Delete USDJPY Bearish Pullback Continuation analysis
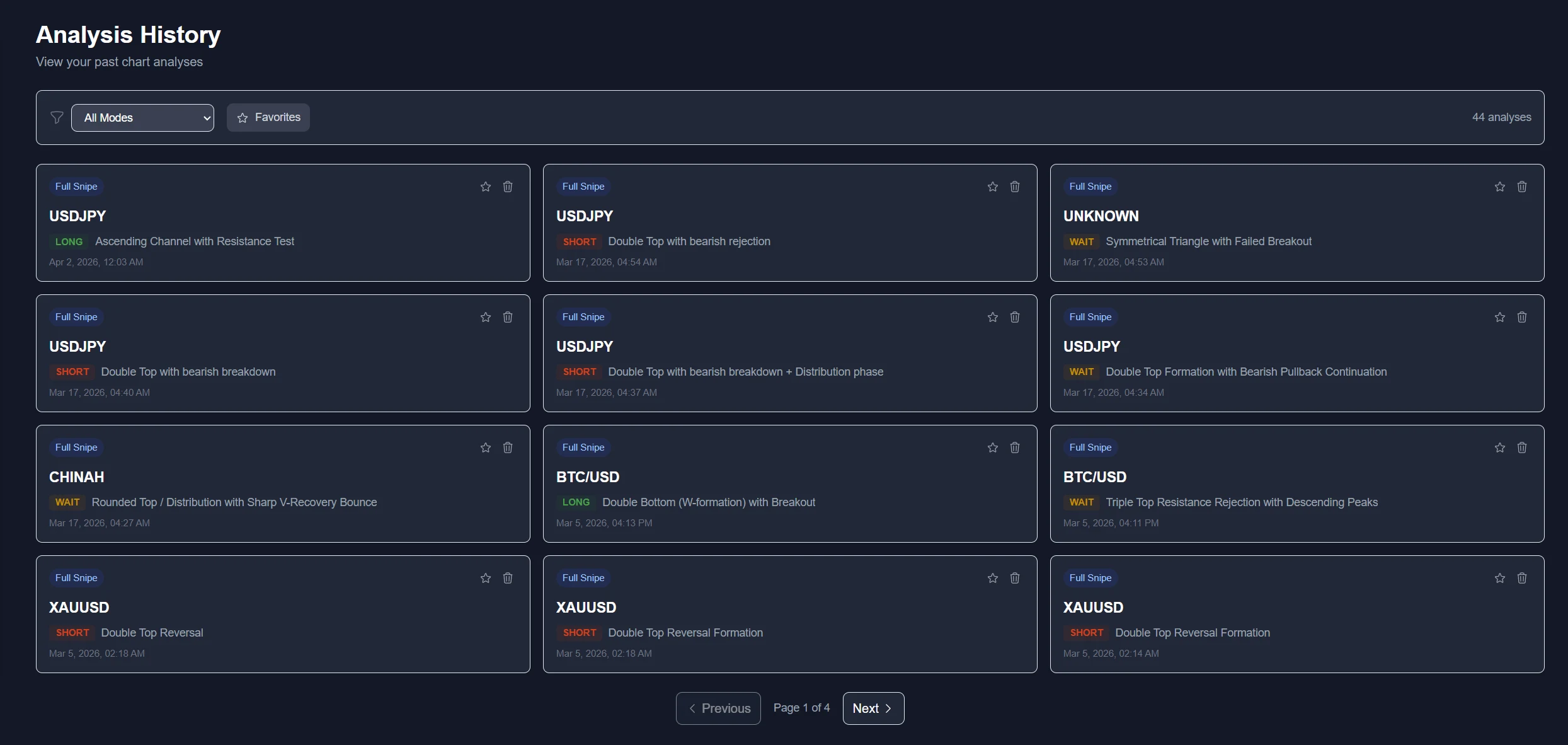 coord(1522,317)
